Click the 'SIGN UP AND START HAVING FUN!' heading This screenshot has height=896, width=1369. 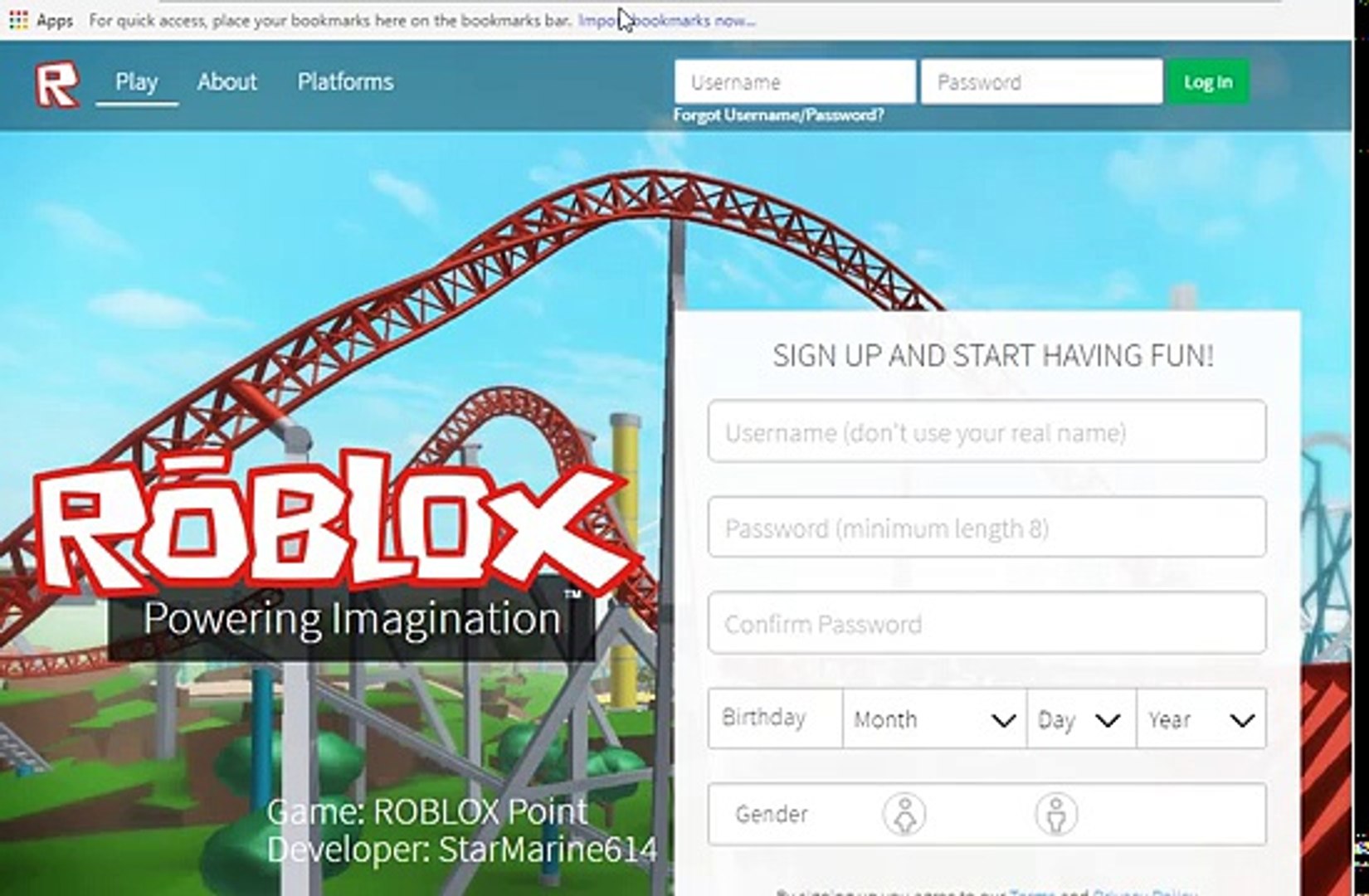(993, 356)
